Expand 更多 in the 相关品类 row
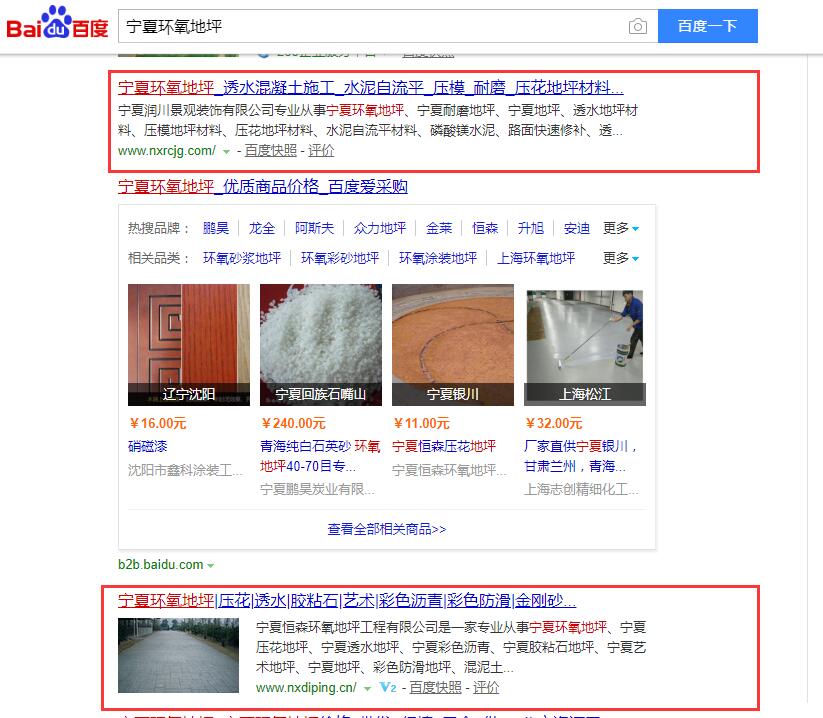This screenshot has width=823, height=718. tap(621, 258)
